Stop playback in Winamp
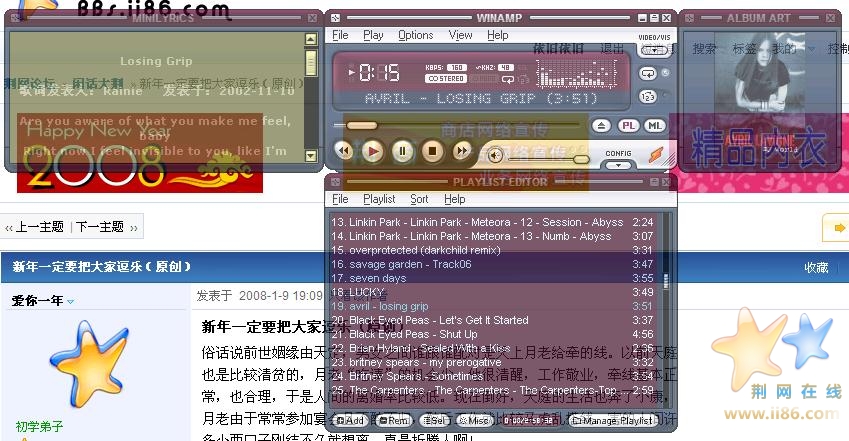849x441 pixels. pyautogui.click(x=432, y=151)
